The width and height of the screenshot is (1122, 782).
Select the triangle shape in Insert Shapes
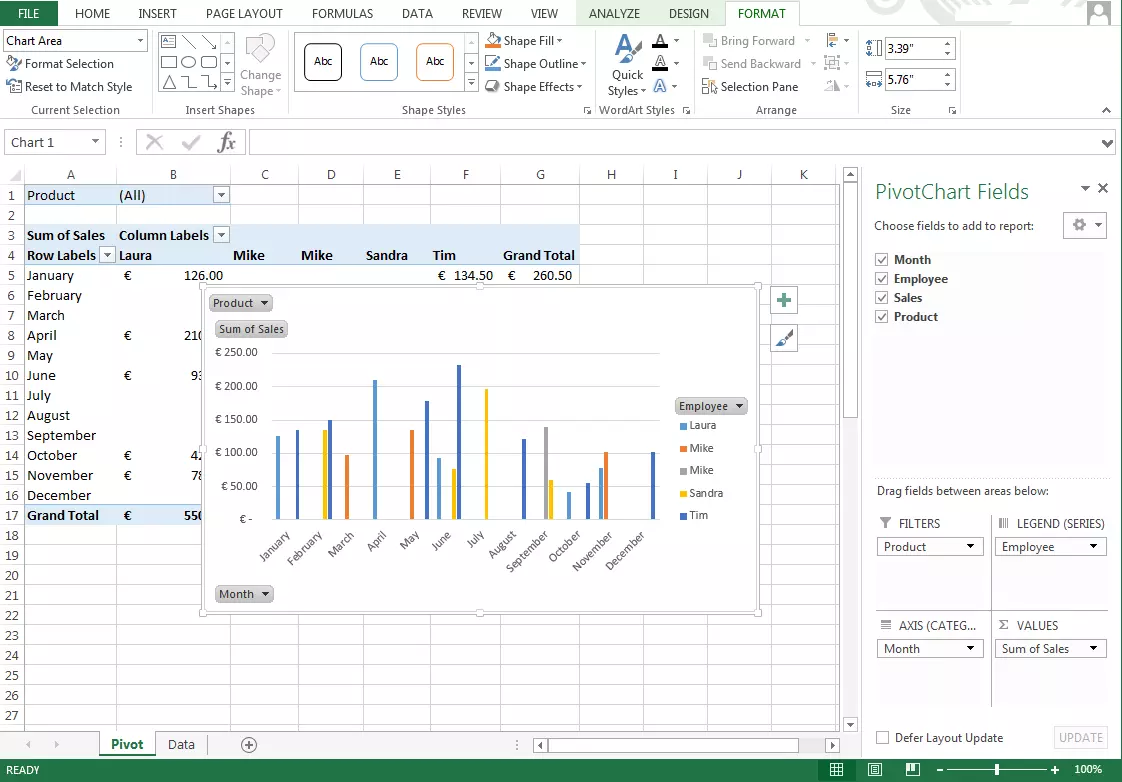(169, 82)
